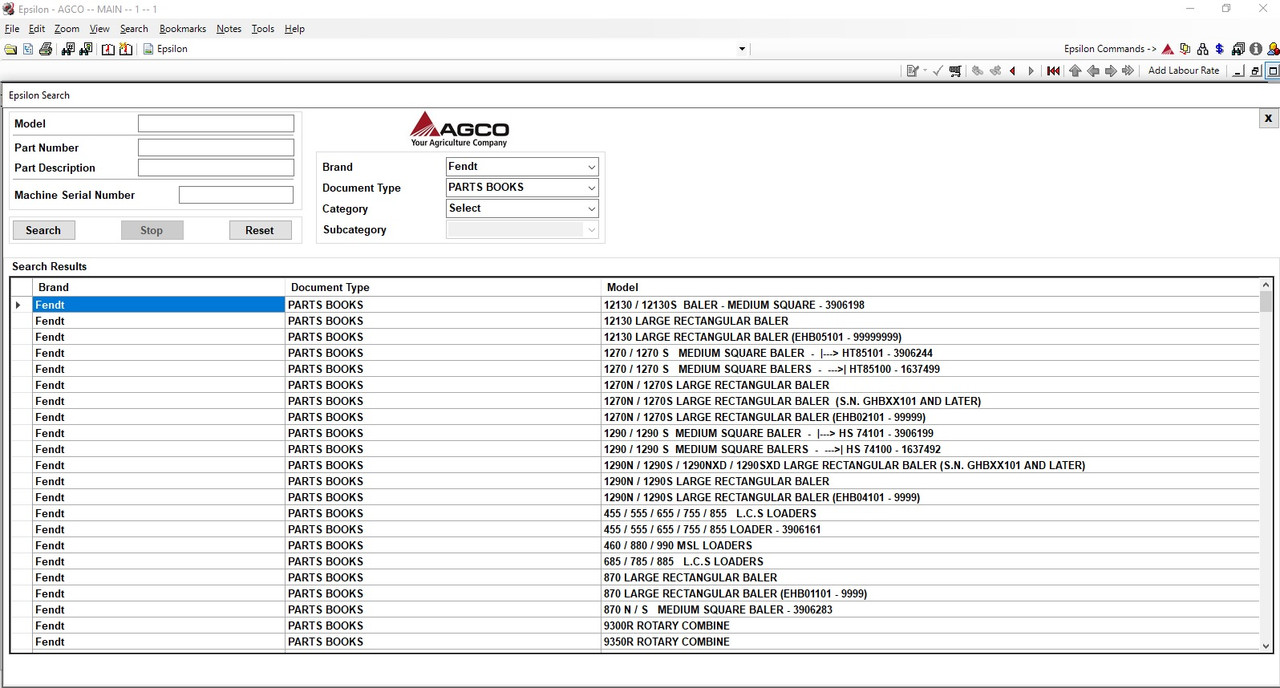The height and width of the screenshot is (688, 1280).
Task: Open the View menu
Action: pyautogui.click(x=100, y=29)
